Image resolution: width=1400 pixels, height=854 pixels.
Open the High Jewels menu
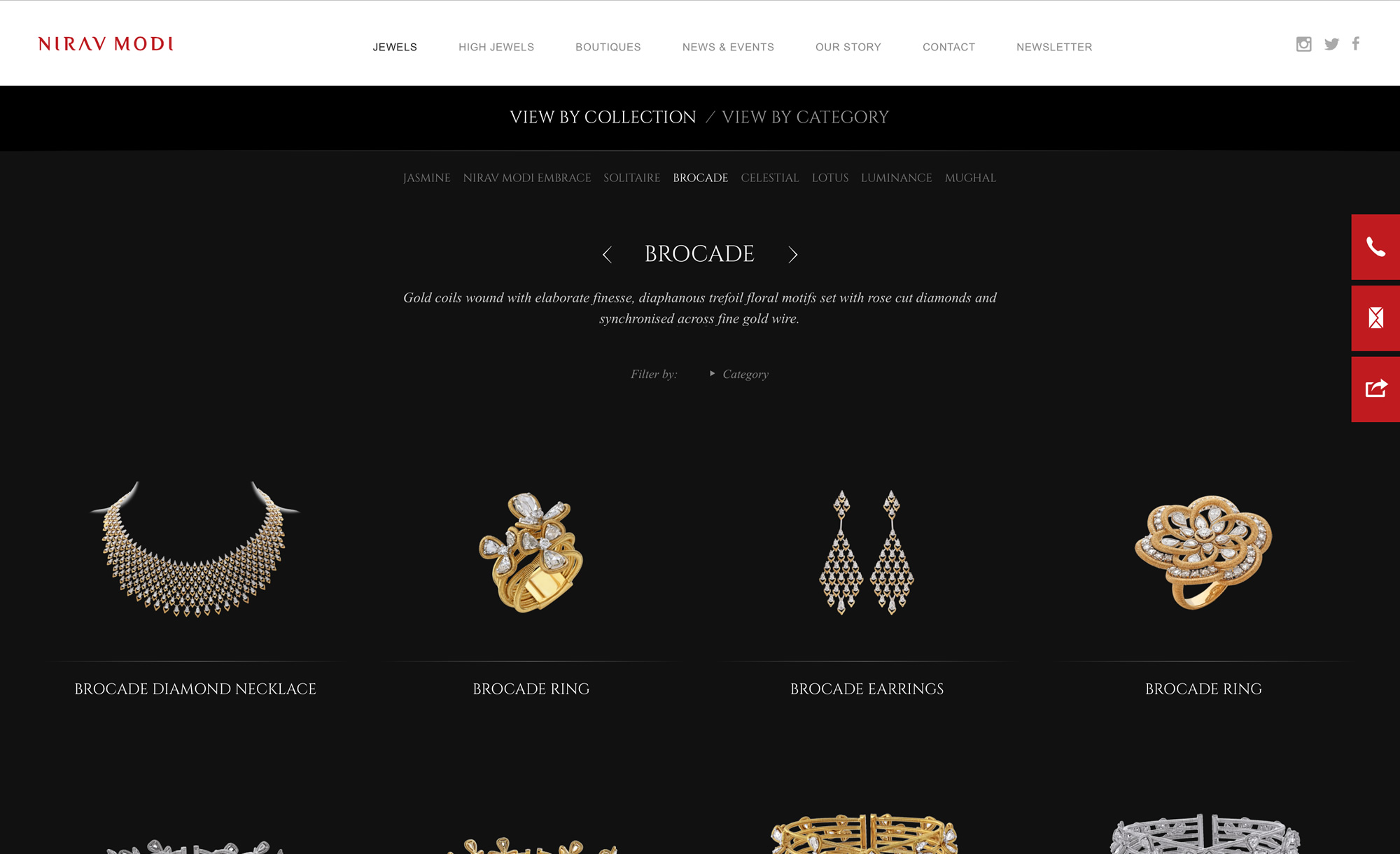click(496, 47)
